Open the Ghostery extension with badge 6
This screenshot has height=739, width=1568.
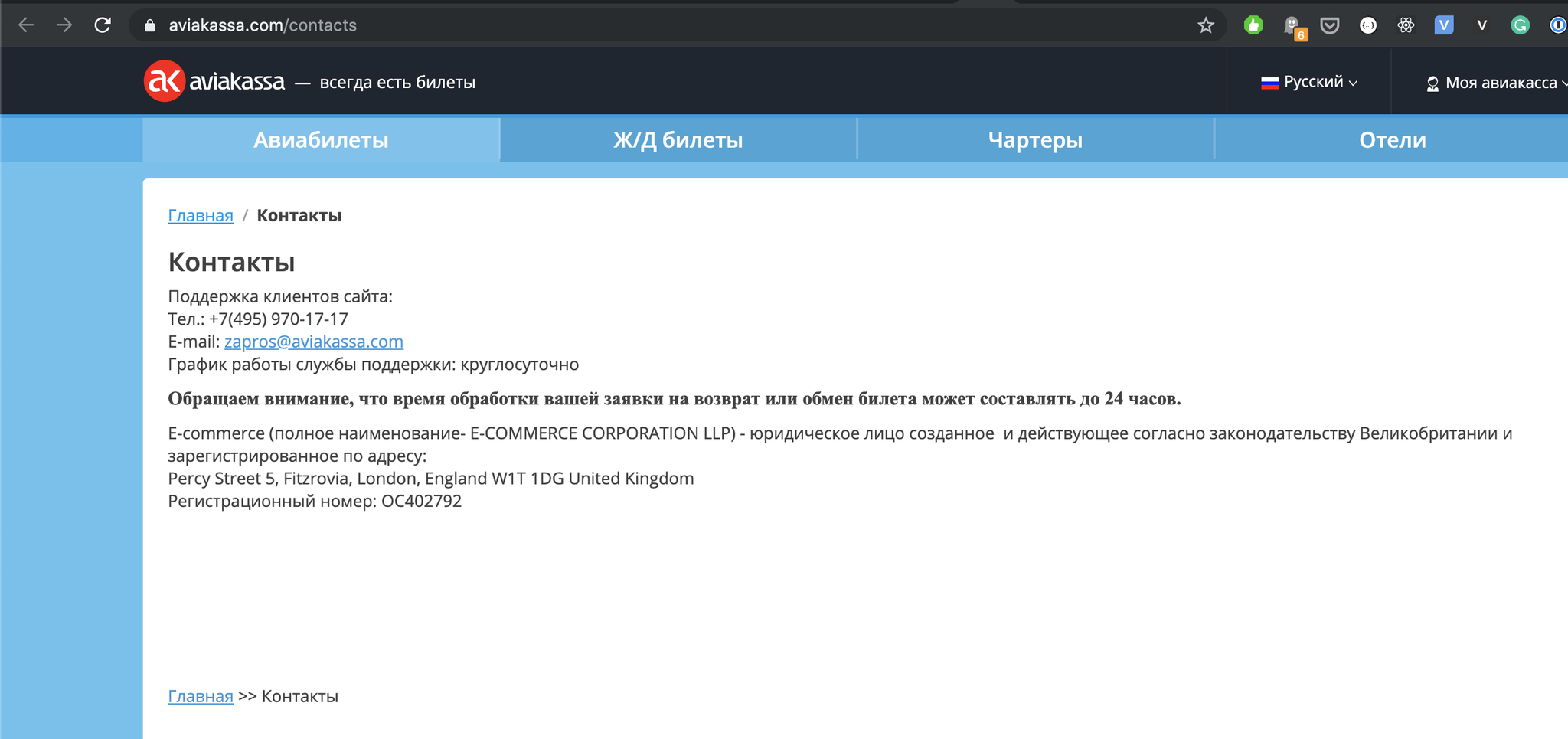click(1293, 27)
